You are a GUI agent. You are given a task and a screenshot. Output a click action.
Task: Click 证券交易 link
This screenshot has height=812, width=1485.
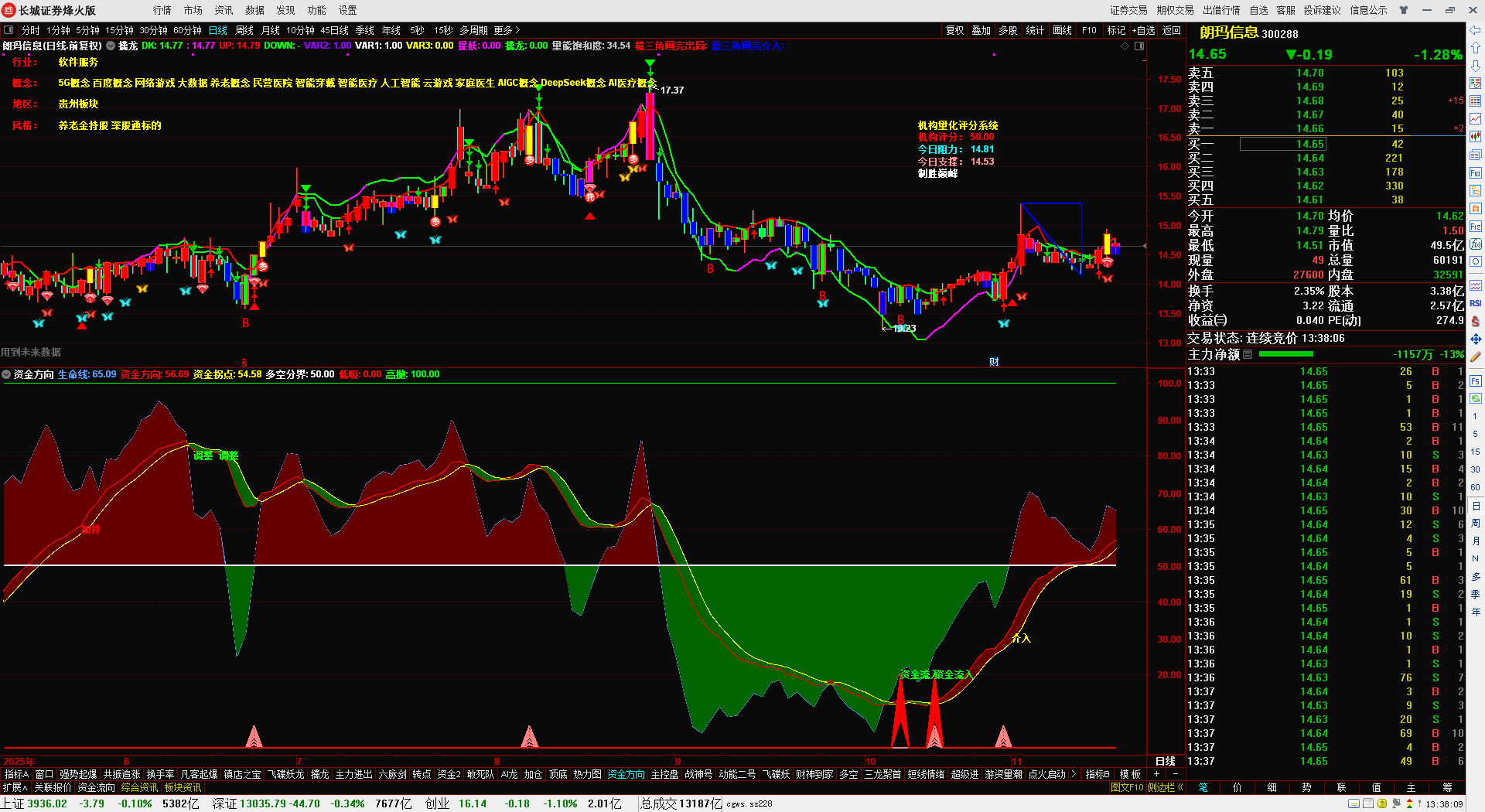(1129, 10)
